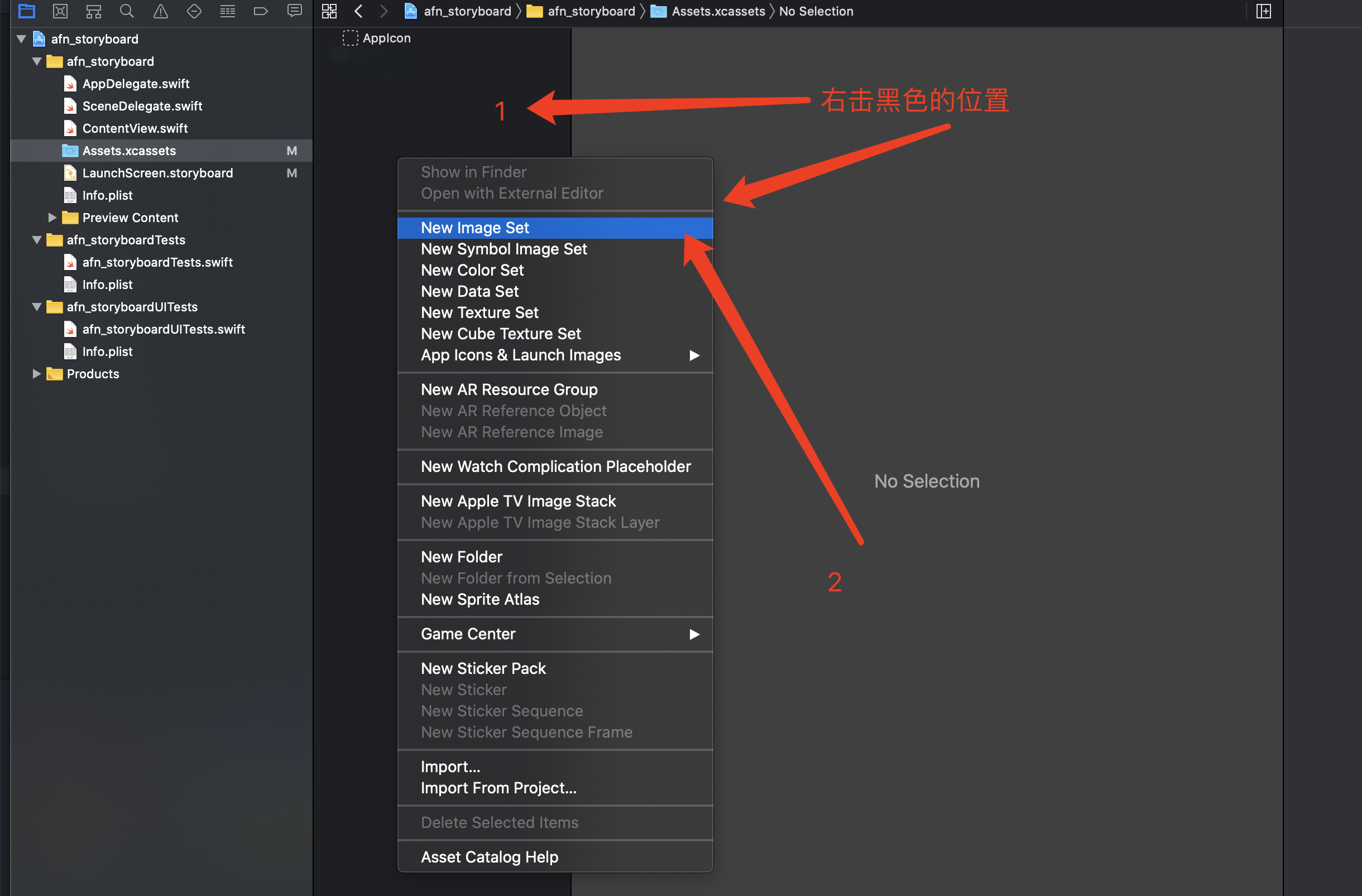Click afn_storyboard folder in jump bar
1362x896 pixels.
[x=581, y=11]
